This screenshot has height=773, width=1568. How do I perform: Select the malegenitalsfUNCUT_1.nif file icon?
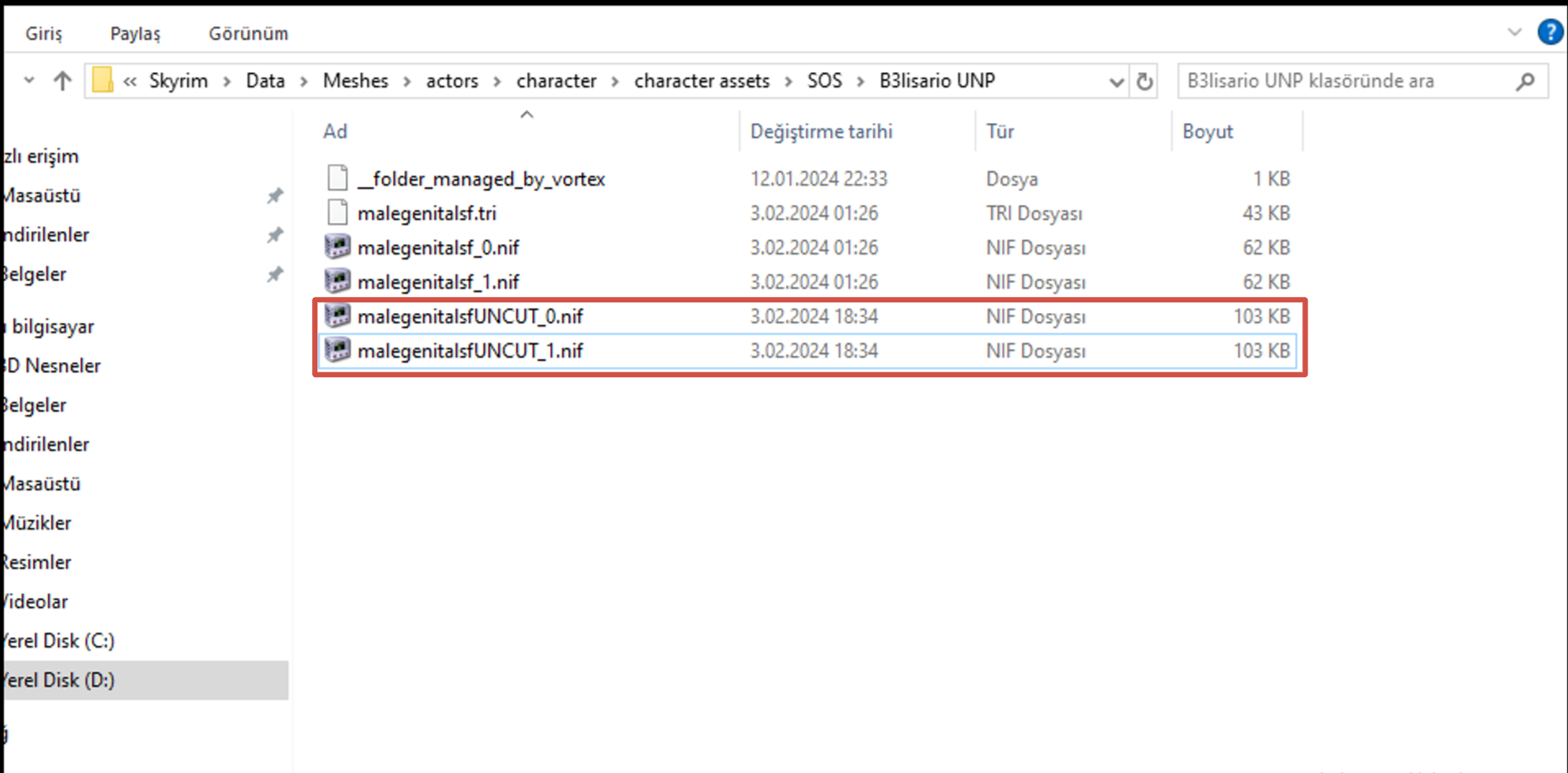click(337, 350)
